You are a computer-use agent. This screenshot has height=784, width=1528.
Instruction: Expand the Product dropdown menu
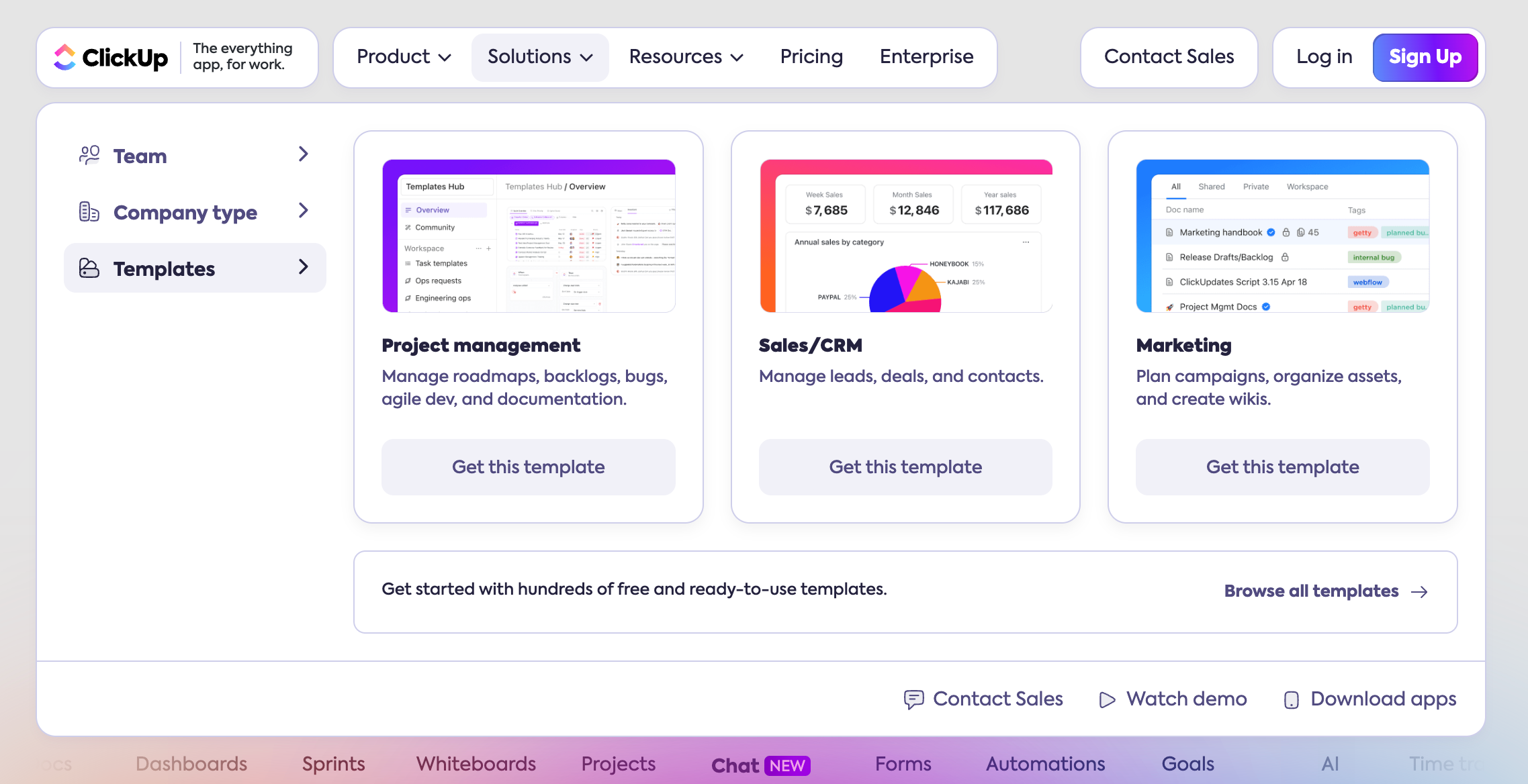point(404,57)
